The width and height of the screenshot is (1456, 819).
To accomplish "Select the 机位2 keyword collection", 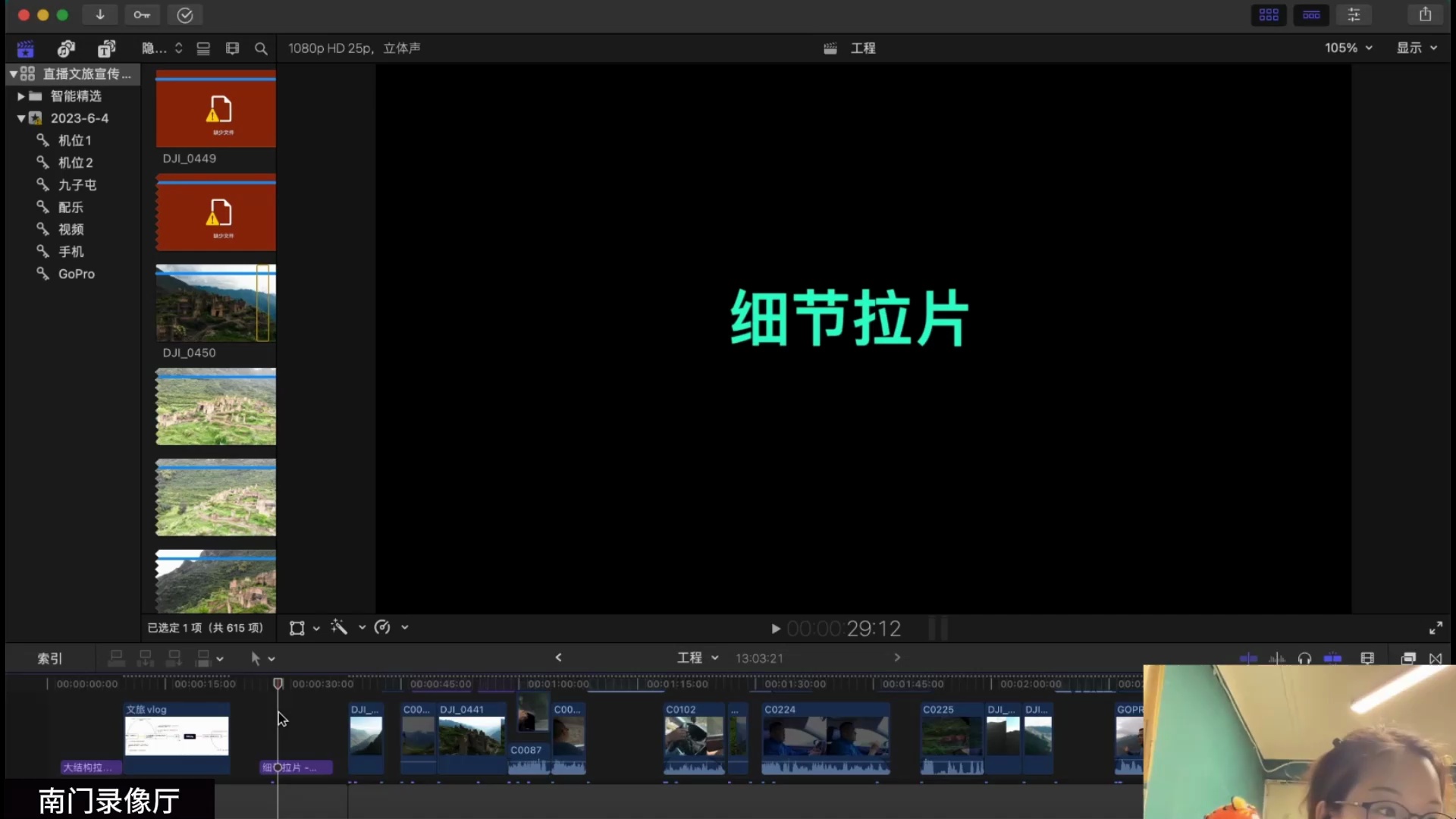I will [75, 162].
